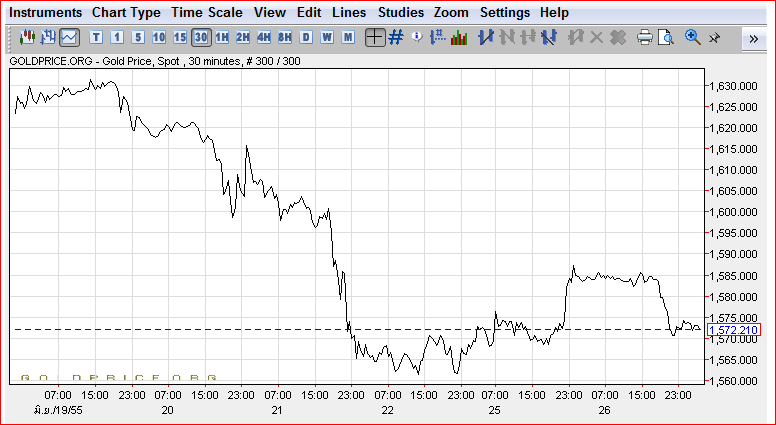Screen dimensions: 776x425
Task: Click the pin toolbar icon
Action: pyautogui.click(x=714, y=38)
